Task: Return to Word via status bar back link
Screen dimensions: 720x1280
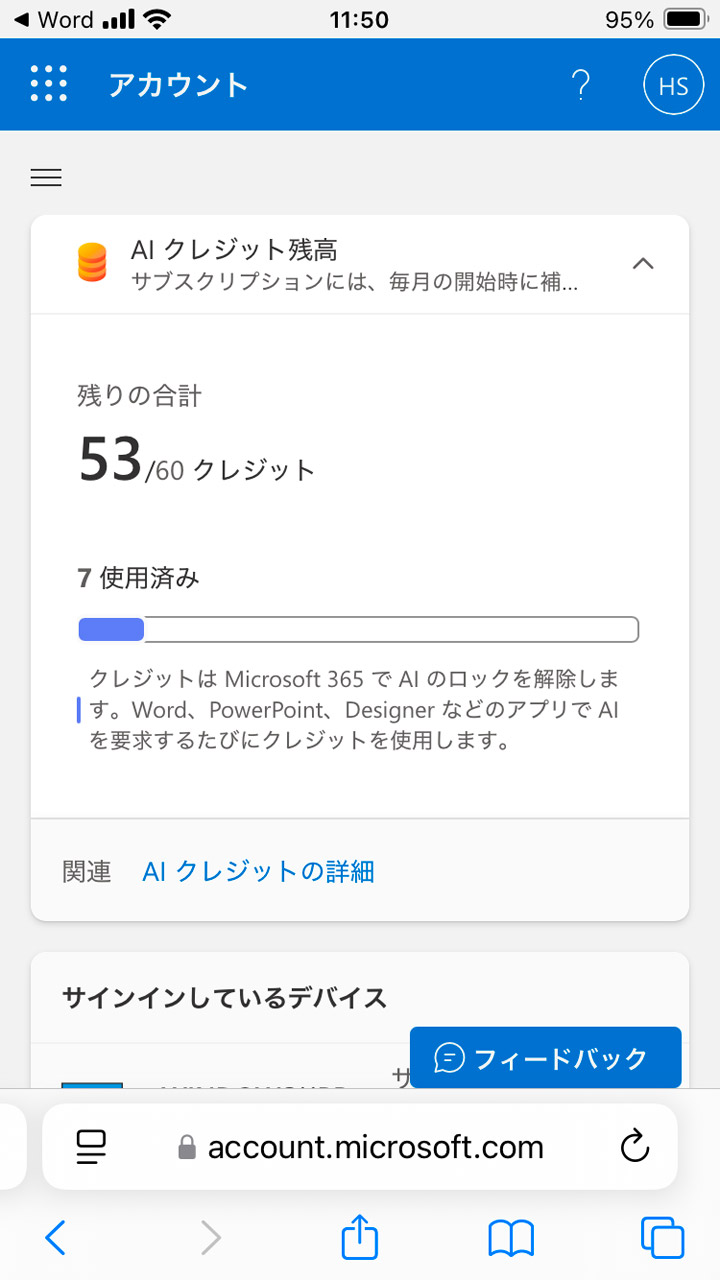Action: tap(53, 19)
